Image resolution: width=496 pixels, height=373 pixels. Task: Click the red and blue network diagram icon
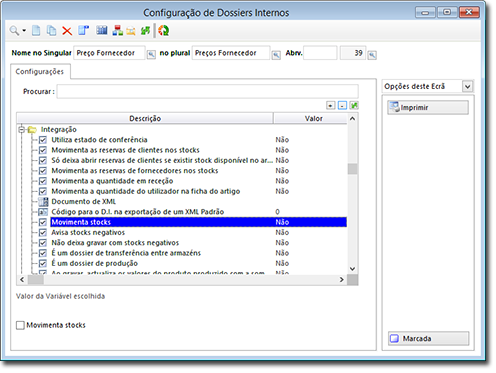[x=117, y=31]
